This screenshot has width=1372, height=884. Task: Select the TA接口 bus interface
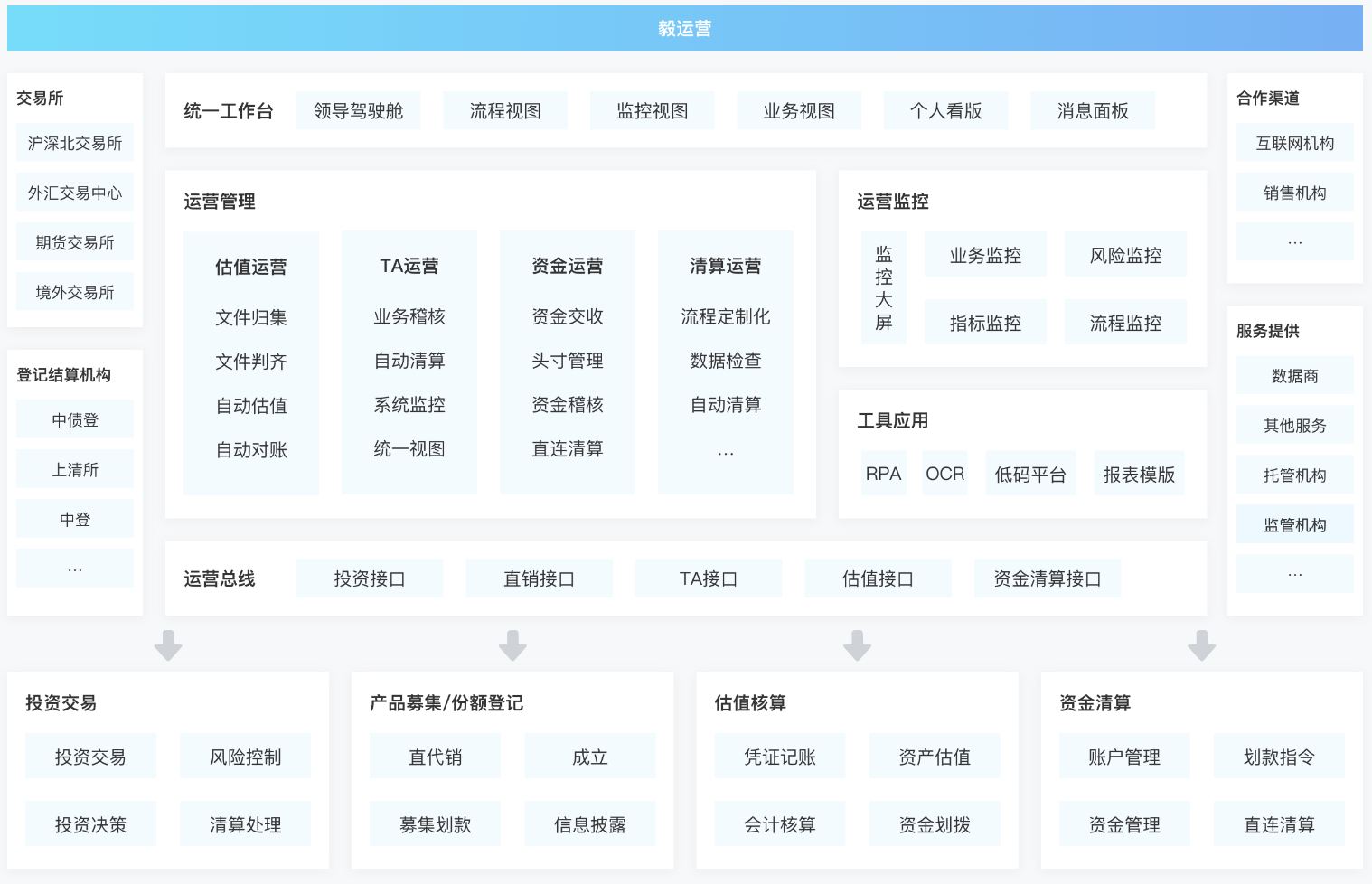[709, 578]
